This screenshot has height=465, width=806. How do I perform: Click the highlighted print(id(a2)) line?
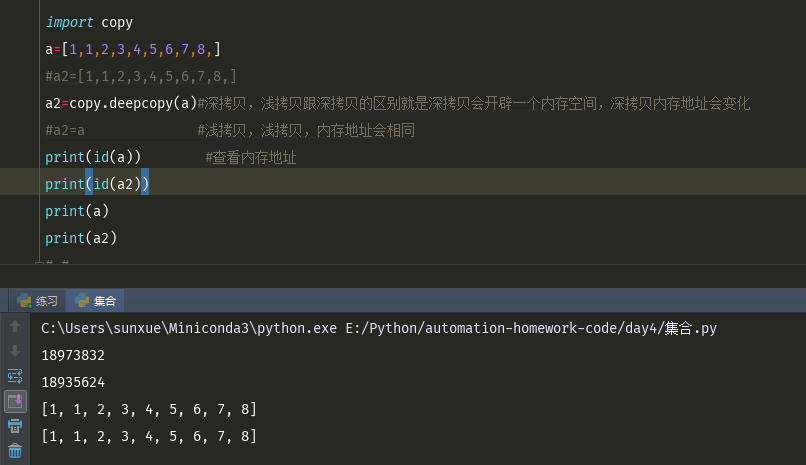tap(97, 184)
